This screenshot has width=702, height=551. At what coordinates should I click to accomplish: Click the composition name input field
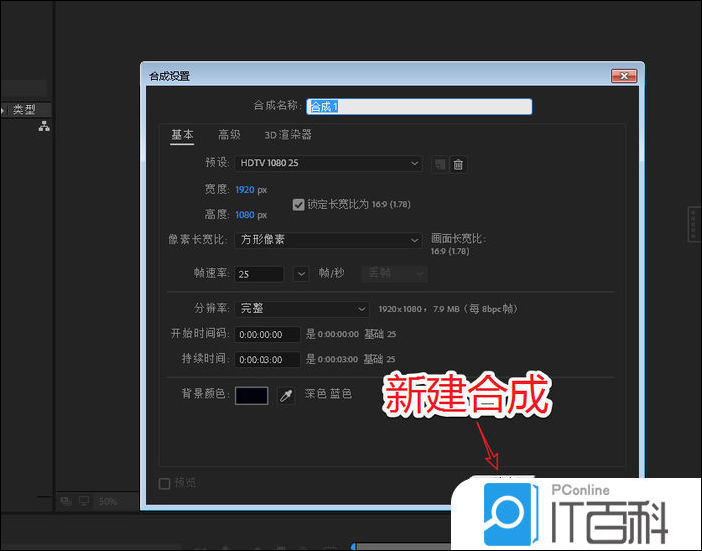pos(419,107)
